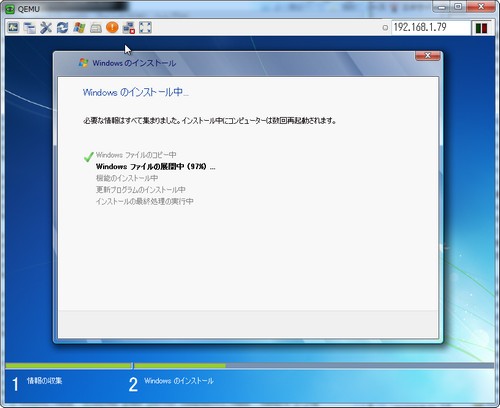500x408 pixels.
Task: Open the stacked windows icon in toolbar
Action: point(30,27)
